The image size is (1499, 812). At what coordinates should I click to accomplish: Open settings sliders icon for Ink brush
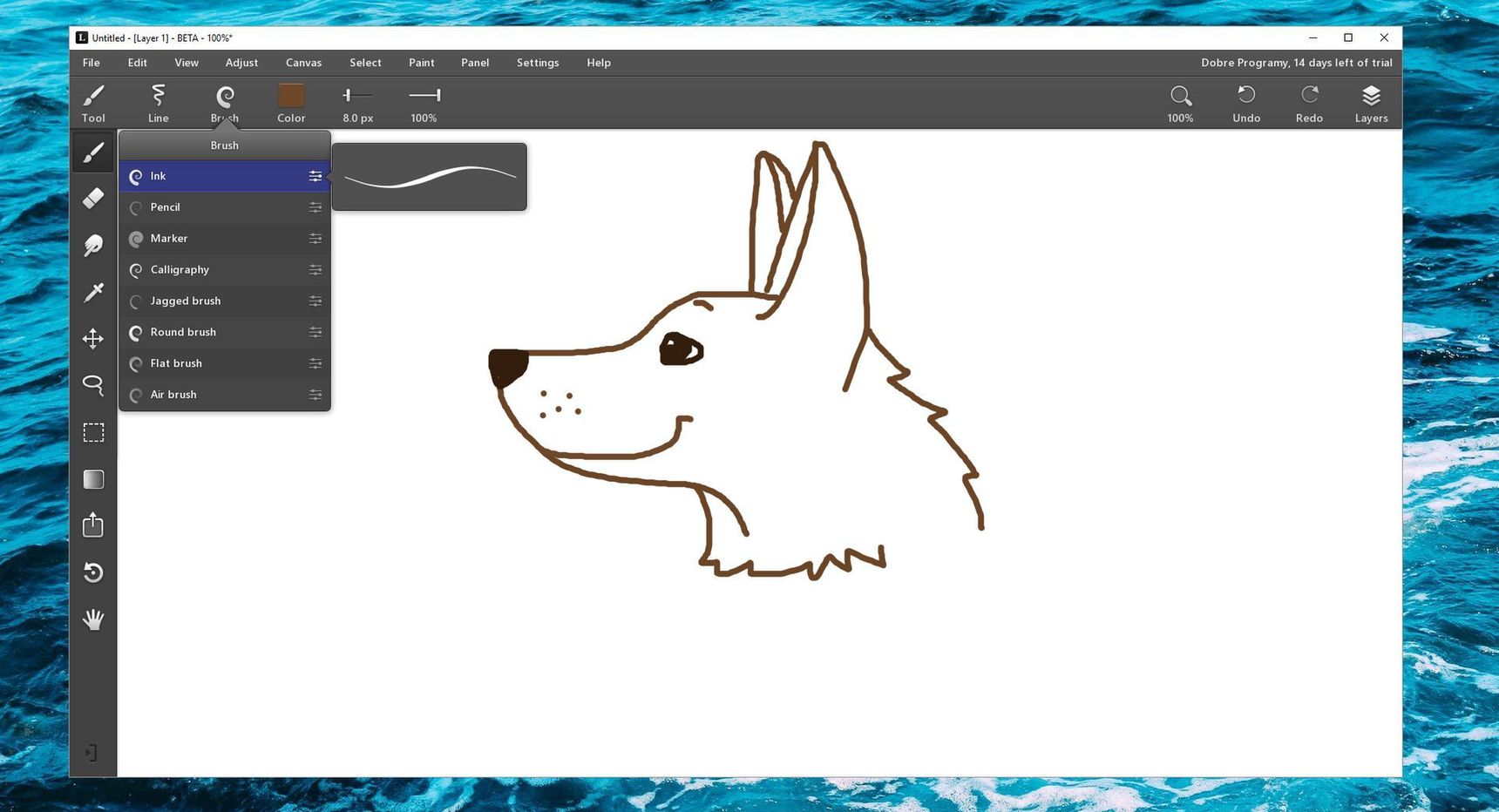coord(315,176)
